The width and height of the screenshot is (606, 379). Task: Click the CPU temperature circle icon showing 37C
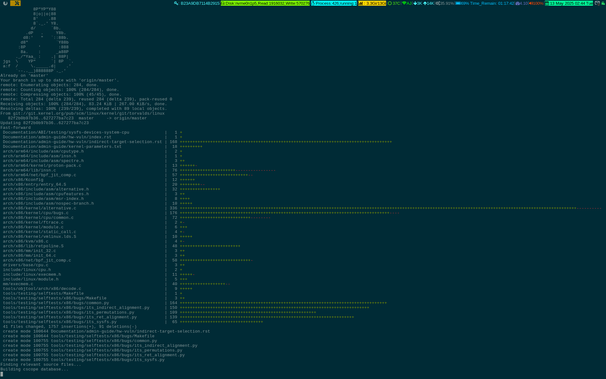click(390, 3)
